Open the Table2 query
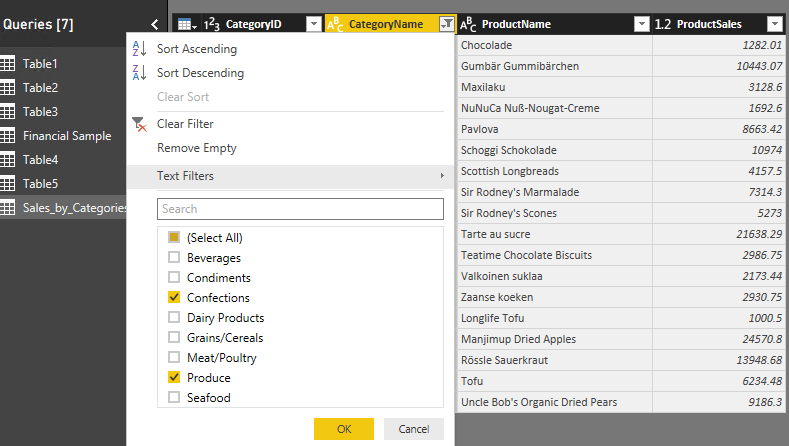 click(40, 88)
